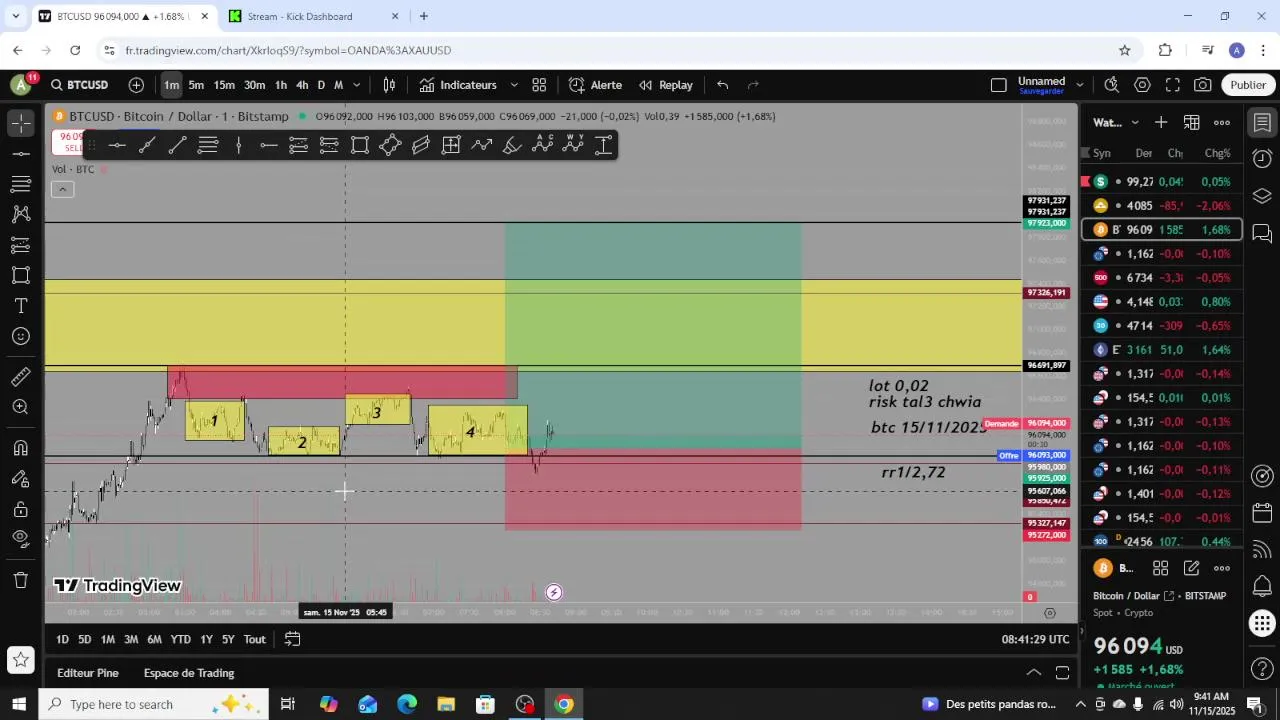This screenshot has height=720, width=1280.
Task: Activate the zoom in tool
Action: tap(20, 407)
